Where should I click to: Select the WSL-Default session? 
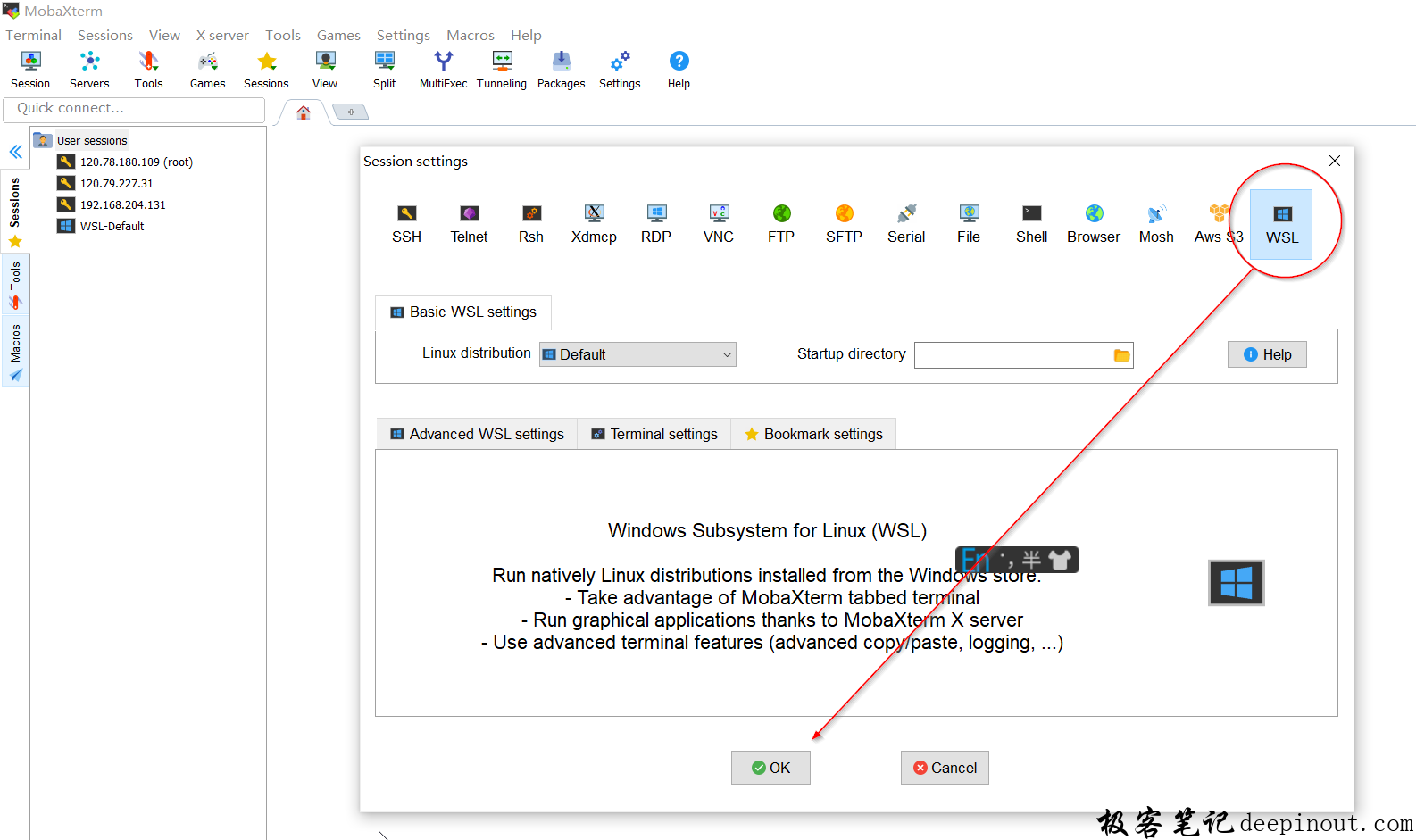(102, 226)
